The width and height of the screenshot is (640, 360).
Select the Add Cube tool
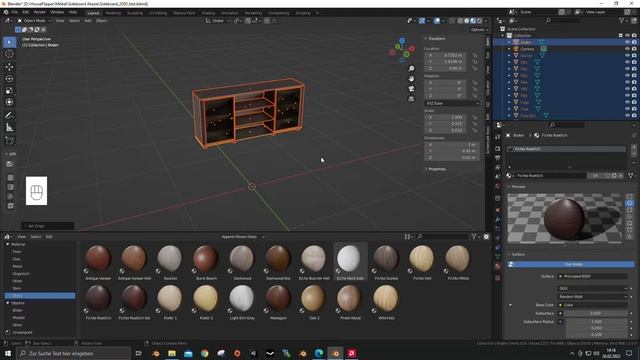(x=9, y=140)
